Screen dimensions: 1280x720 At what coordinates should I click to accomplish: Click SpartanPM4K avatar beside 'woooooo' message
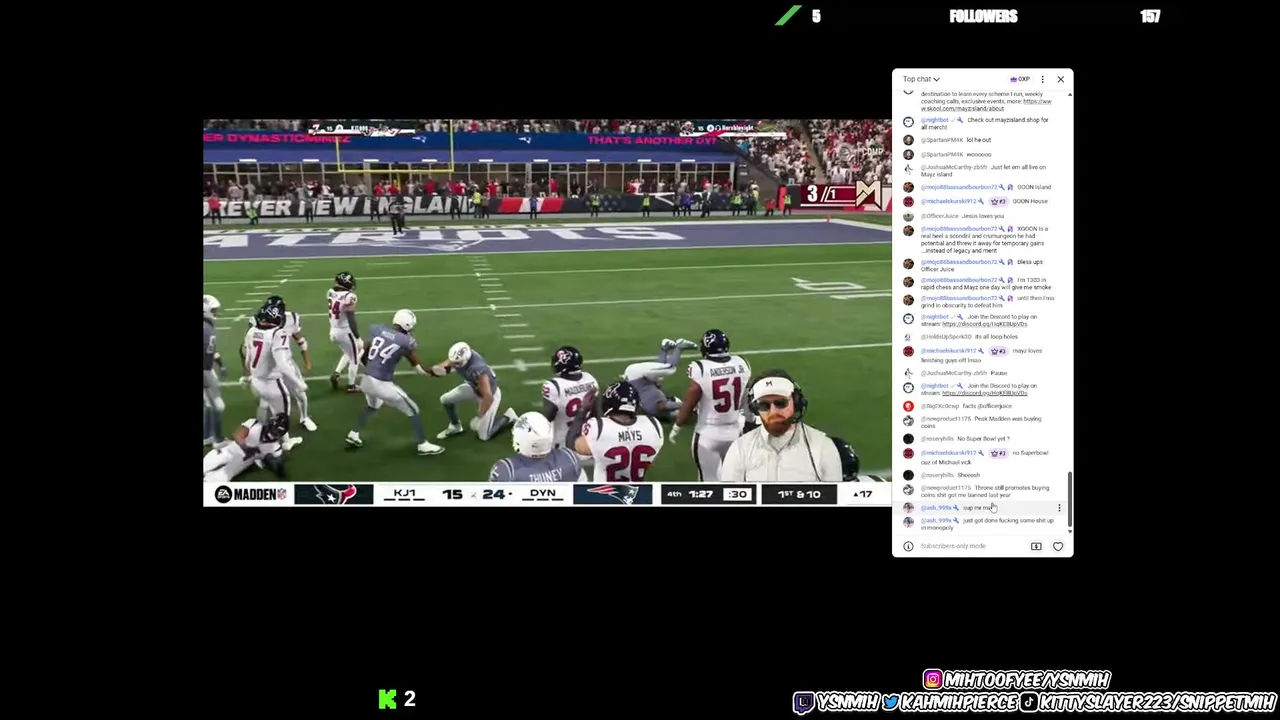click(908, 155)
